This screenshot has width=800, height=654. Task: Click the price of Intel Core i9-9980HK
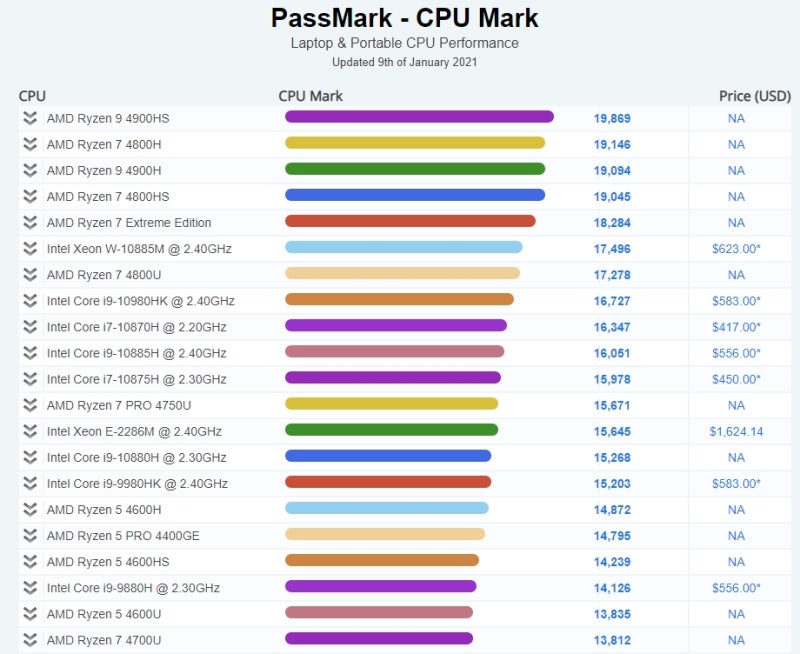[736, 484]
